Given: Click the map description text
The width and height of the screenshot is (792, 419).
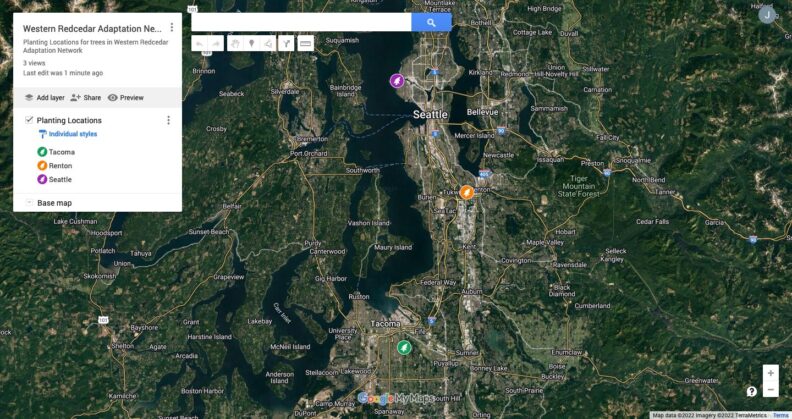Looking at the screenshot, I should pos(95,46).
